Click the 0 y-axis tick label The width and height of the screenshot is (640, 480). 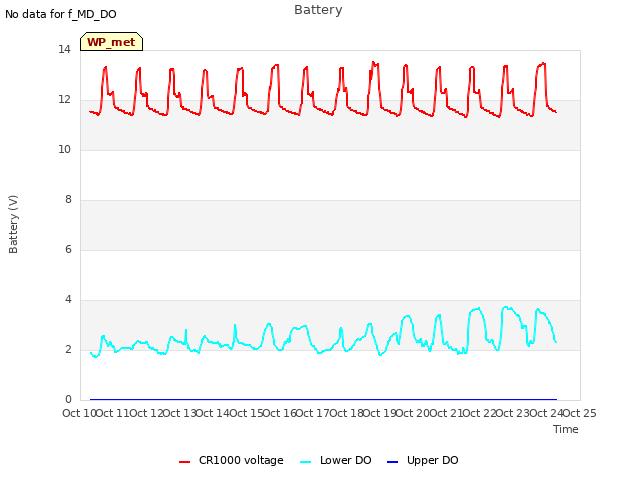pyautogui.click(x=68, y=399)
